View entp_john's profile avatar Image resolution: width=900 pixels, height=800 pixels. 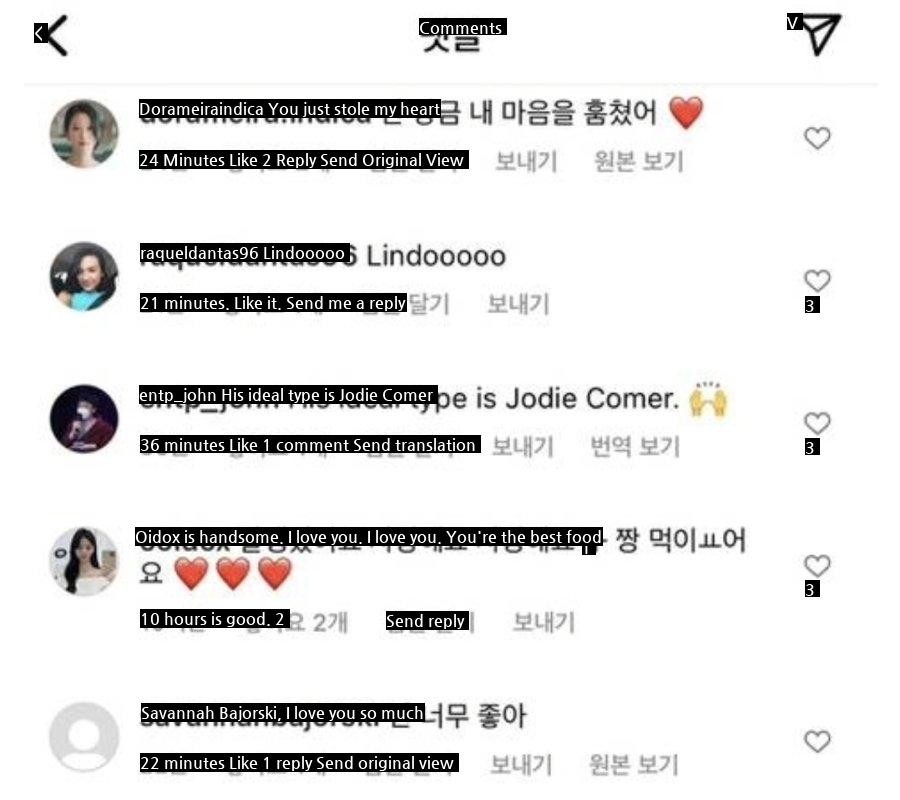point(84,418)
